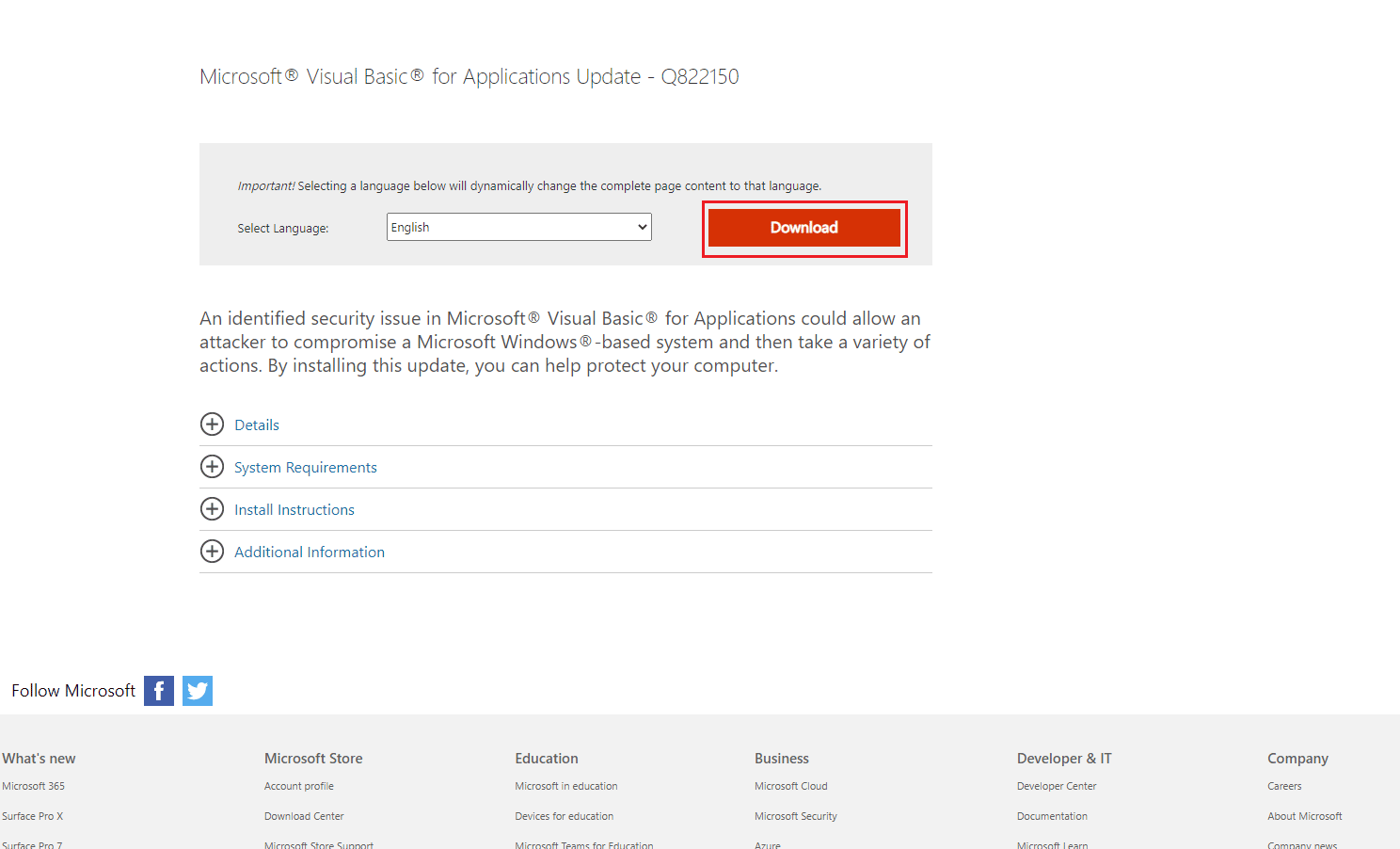Screen dimensions: 1400x849
Task: Open About Microsoft footer link
Action: [x=1305, y=816]
